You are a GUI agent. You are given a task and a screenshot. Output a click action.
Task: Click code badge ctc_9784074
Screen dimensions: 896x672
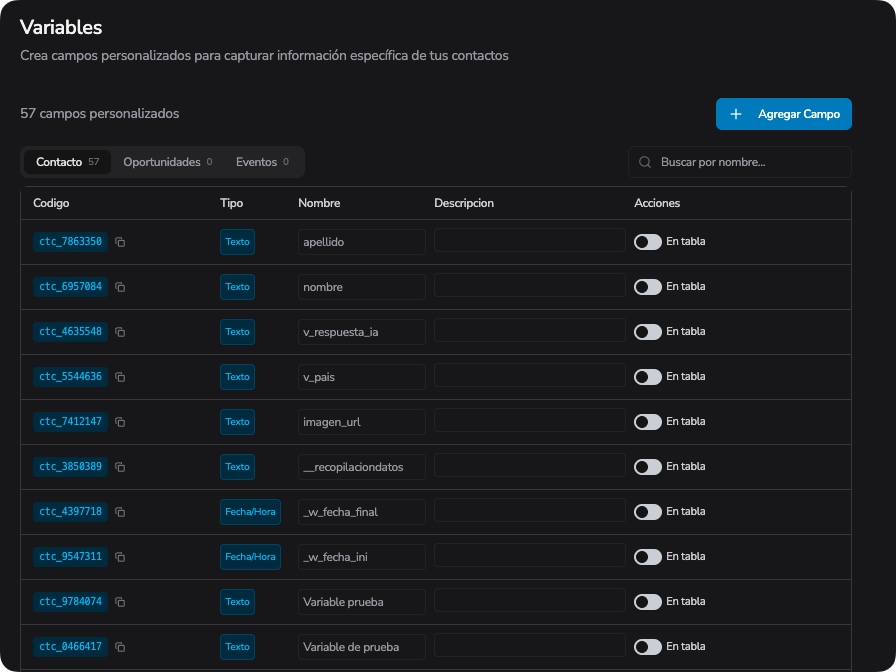[70, 602]
